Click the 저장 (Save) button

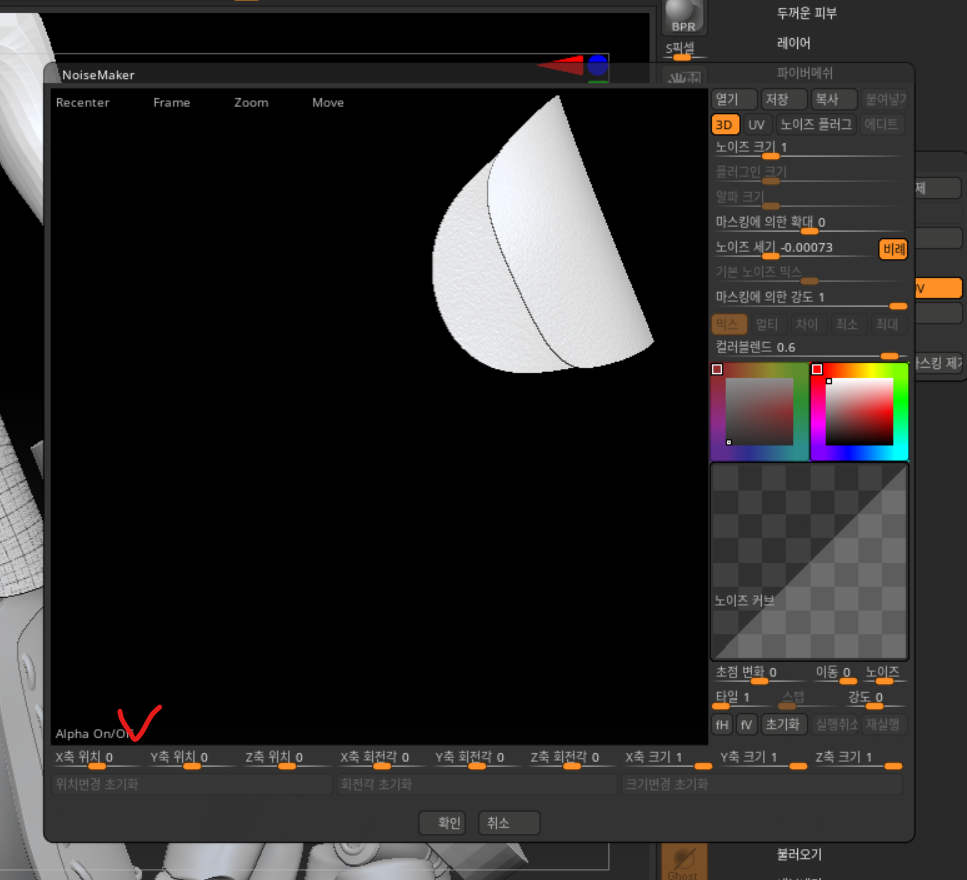[x=783, y=99]
